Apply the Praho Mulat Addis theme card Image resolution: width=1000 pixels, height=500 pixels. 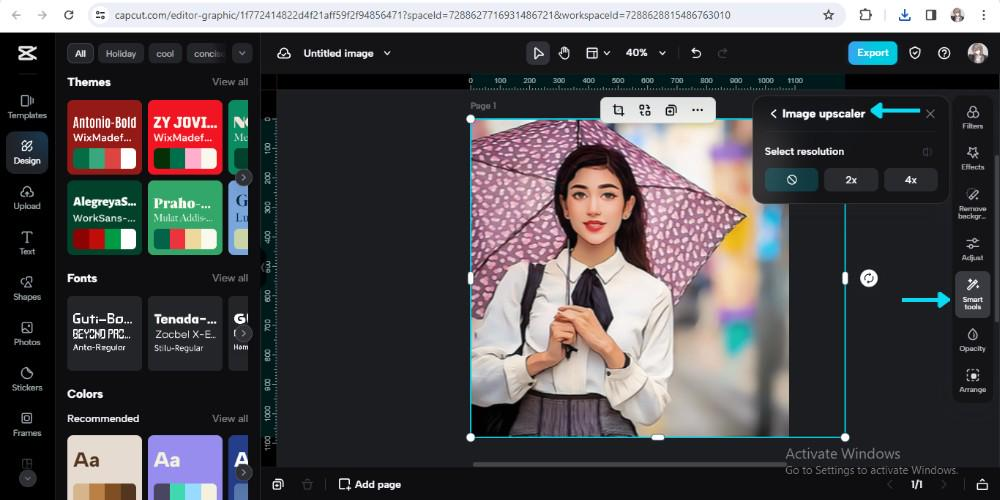pyautogui.click(x=185, y=217)
